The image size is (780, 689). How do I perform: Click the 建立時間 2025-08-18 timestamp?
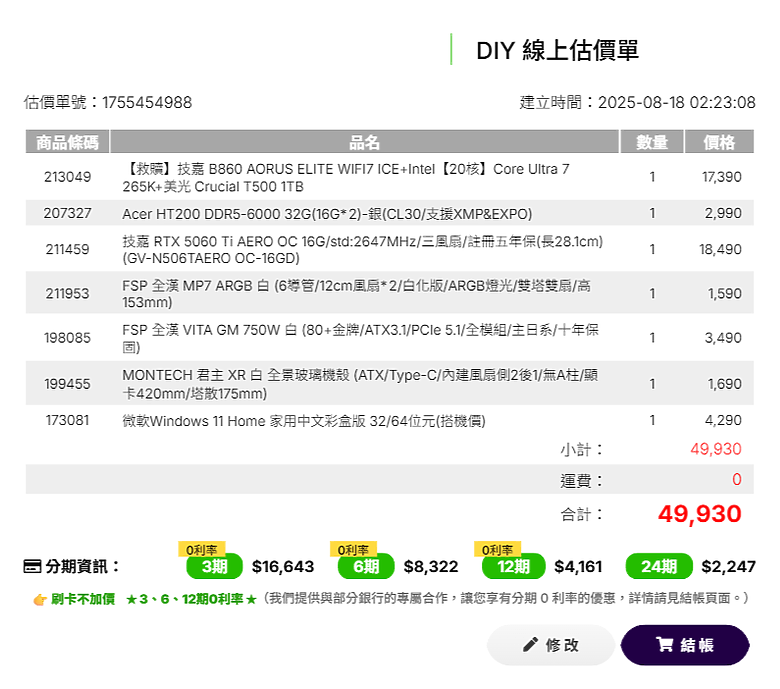coord(637,102)
